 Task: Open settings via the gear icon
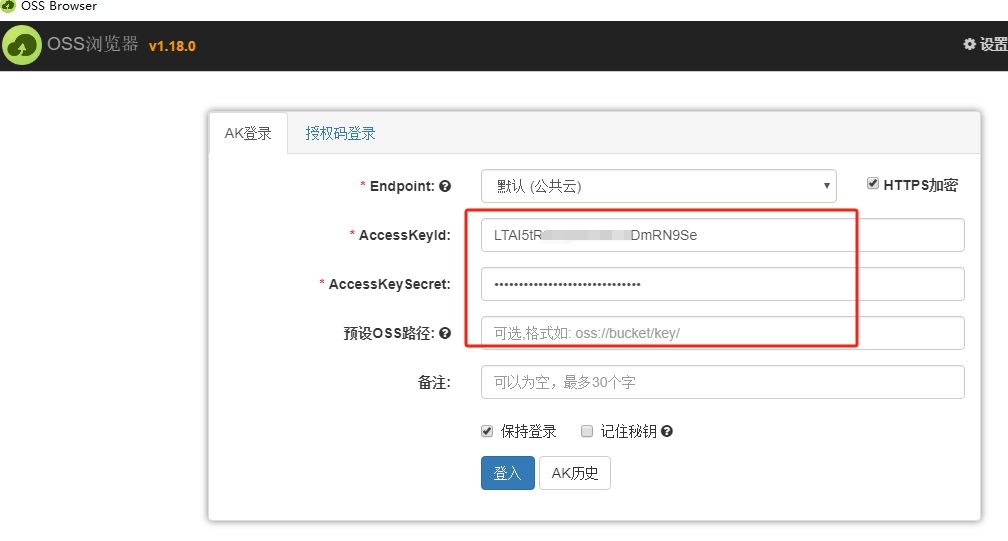969,44
